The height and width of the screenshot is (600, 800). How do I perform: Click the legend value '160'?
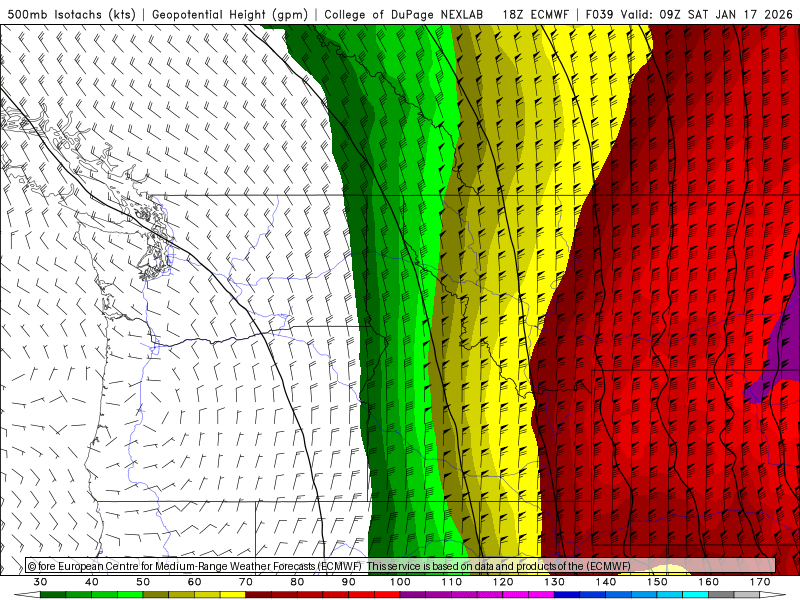point(709,582)
